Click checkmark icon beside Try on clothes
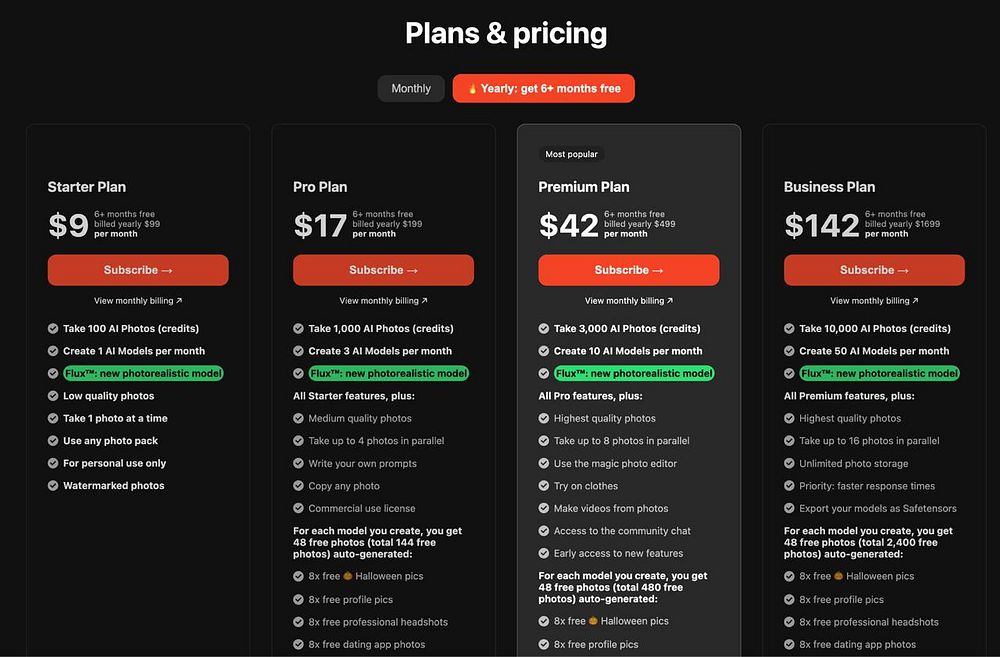The image size is (1000, 657). point(544,485)
